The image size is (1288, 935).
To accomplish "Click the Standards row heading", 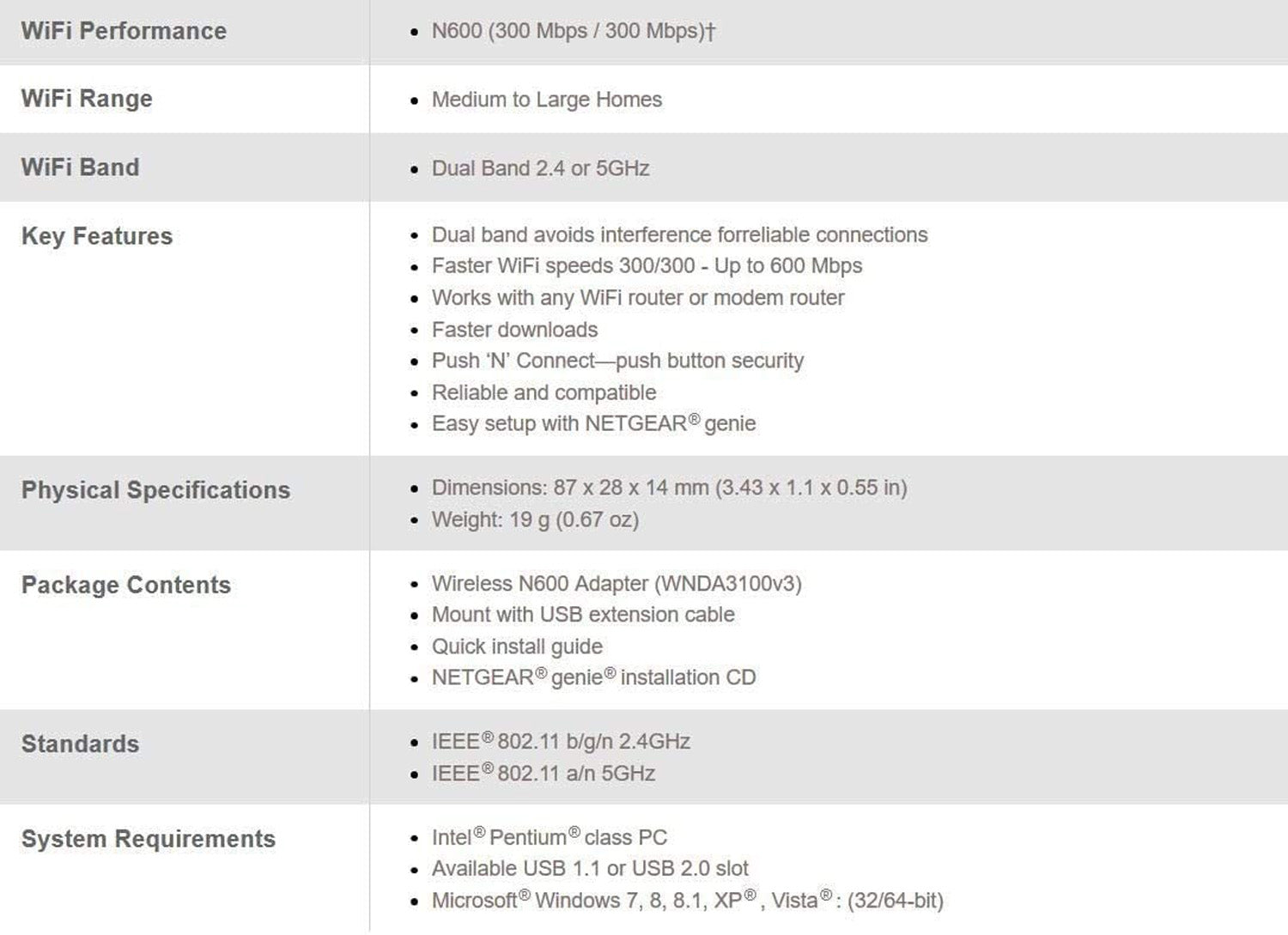I will pyautogui.click(x=80, y=744).
